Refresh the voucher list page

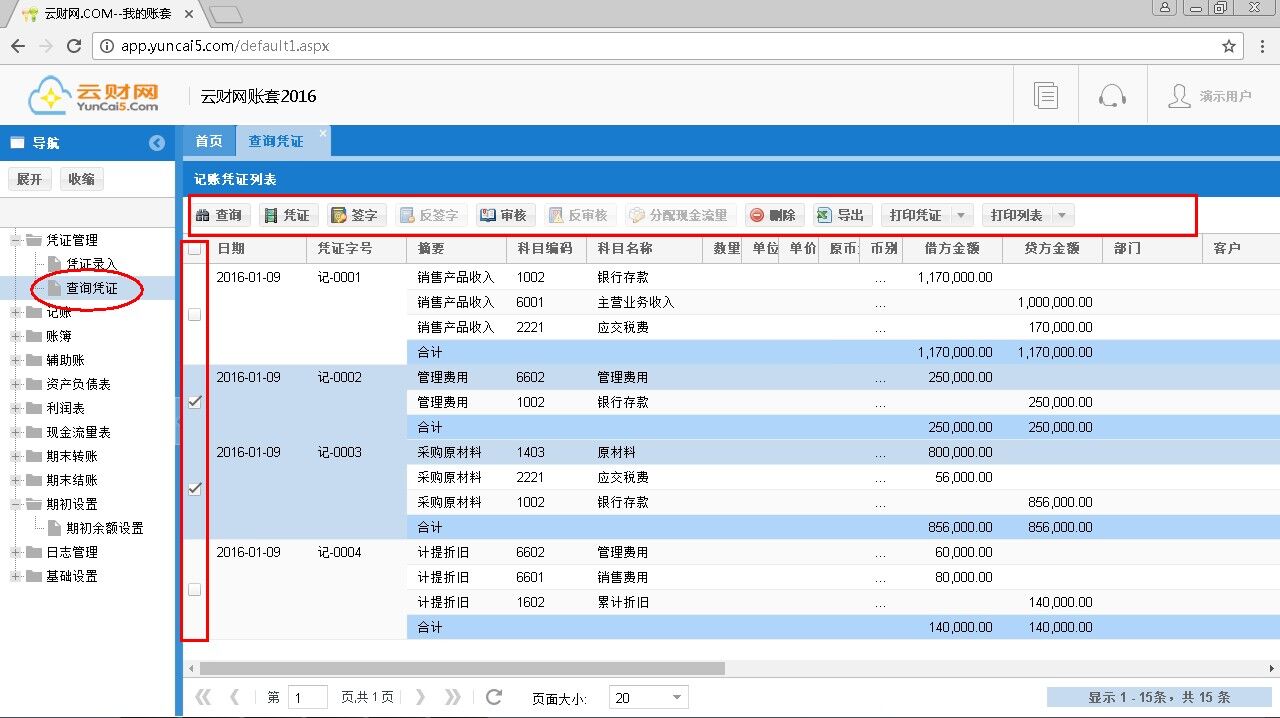493,697
